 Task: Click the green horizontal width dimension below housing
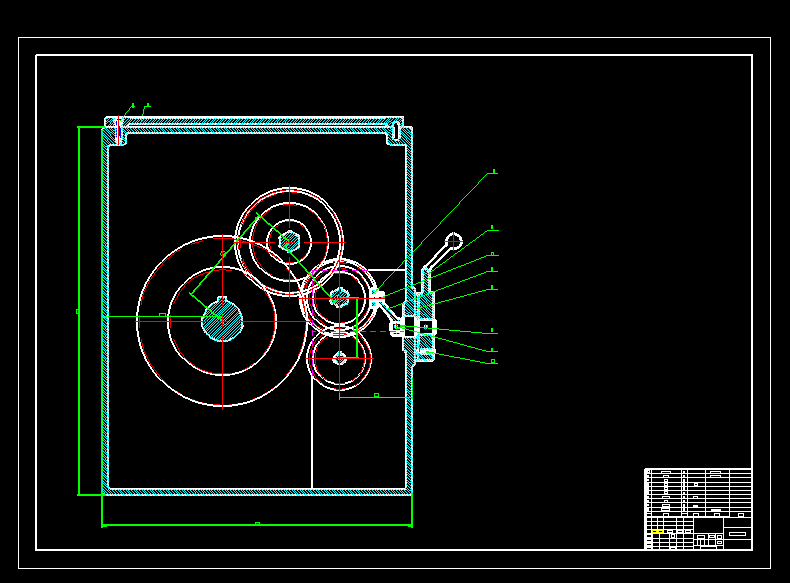[x=257, y=525]
